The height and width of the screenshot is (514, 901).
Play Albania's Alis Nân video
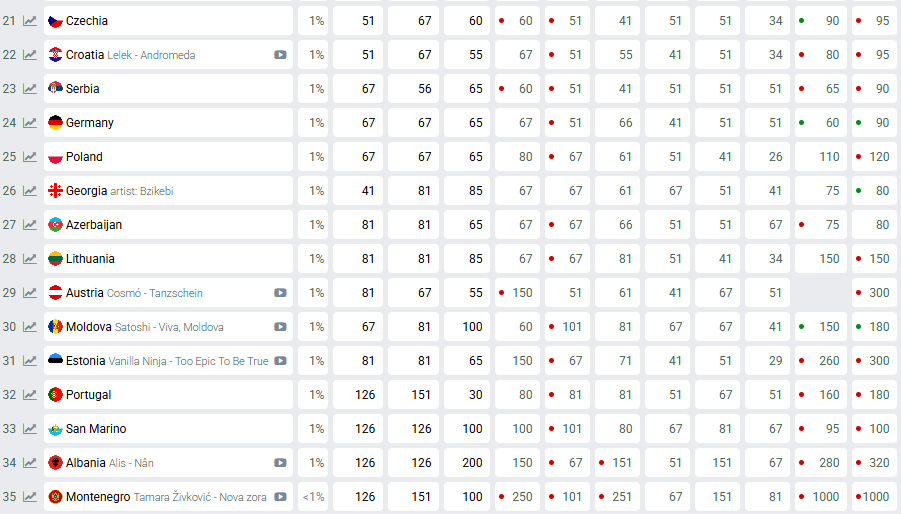[x=281, y=463]
